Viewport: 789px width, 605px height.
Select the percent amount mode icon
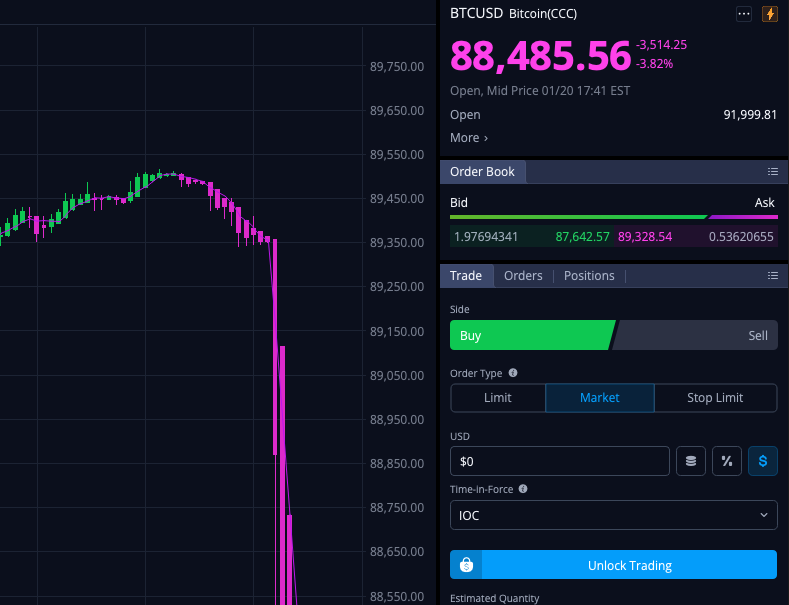[x=727, y=461]
